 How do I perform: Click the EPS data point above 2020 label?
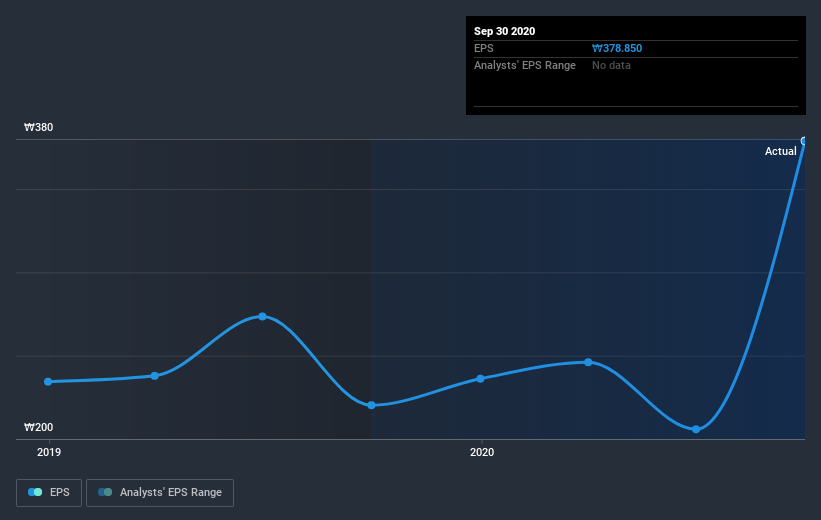(481, 379)
